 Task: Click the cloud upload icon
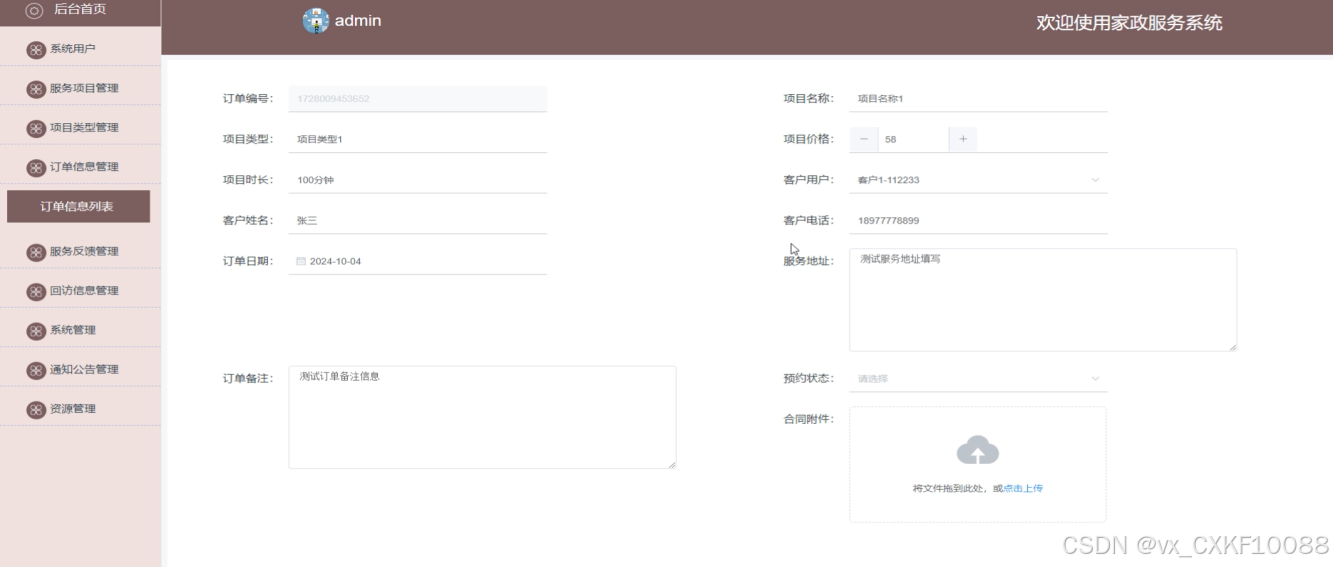[x=978, y=451]
